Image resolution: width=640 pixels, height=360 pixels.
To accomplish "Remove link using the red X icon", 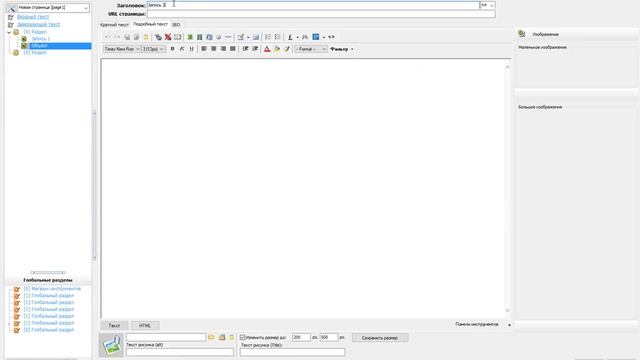I will point(168,37).
